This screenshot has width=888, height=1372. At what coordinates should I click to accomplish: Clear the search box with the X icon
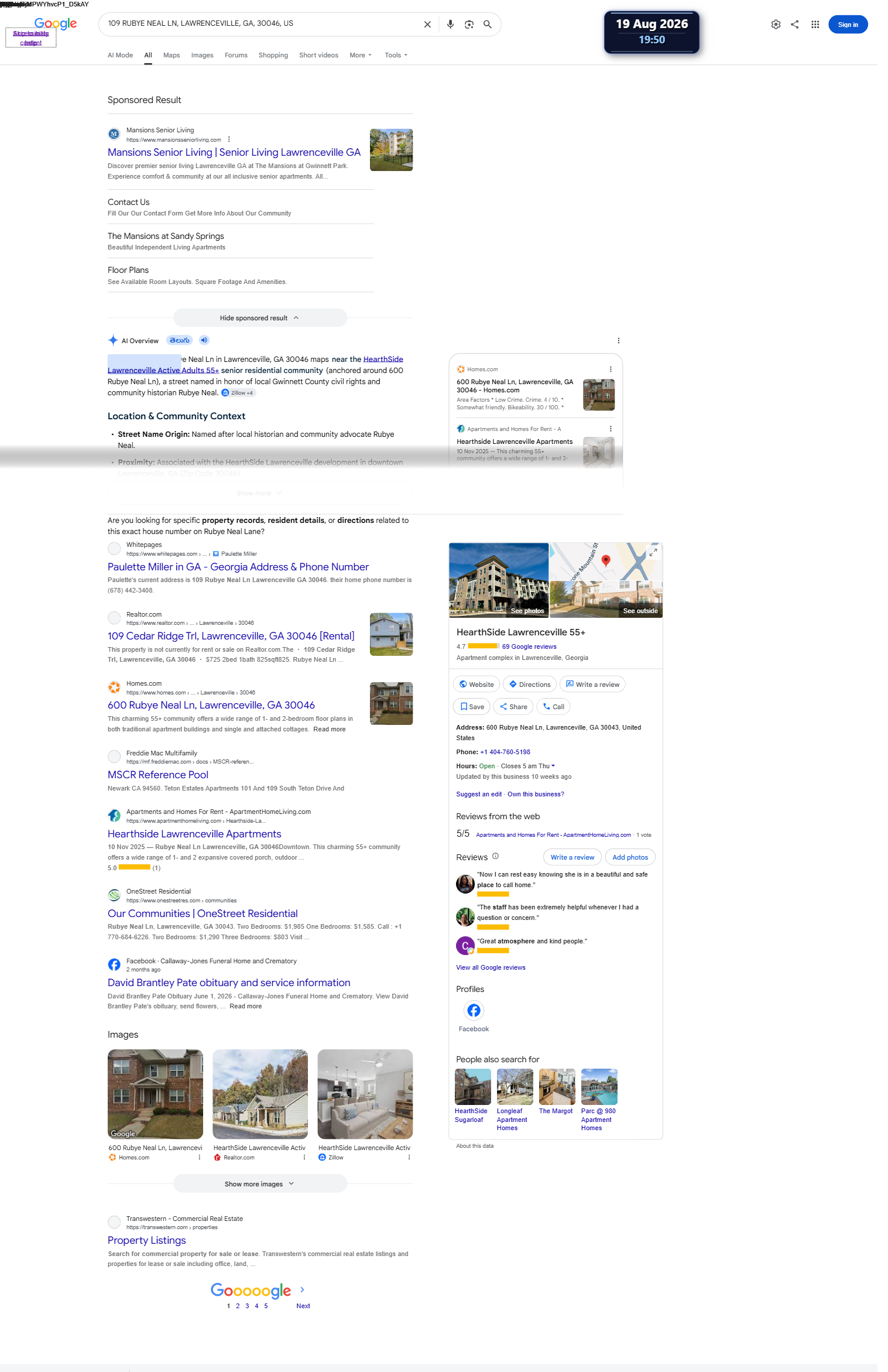coord(427,25)
